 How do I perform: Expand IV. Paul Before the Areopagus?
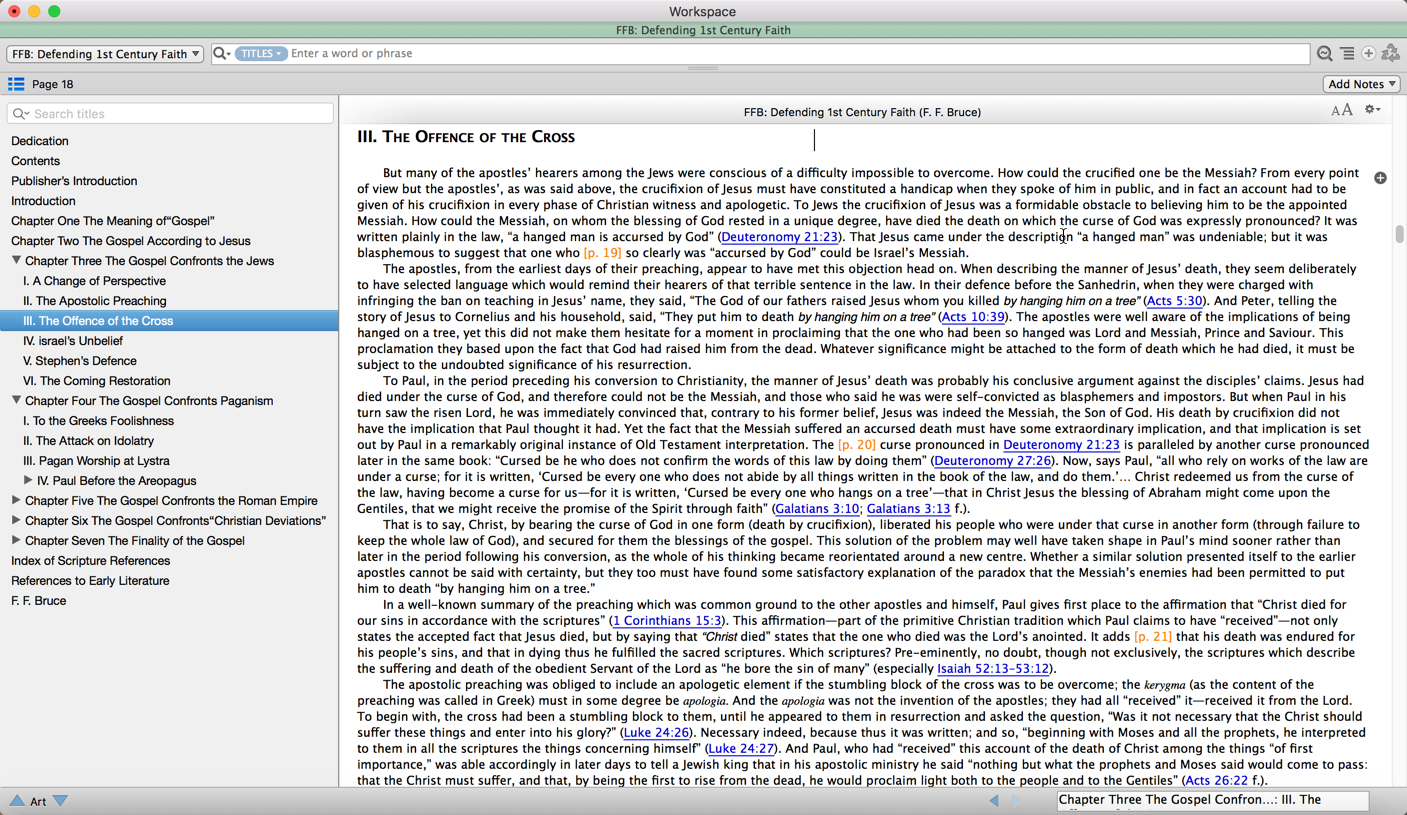pos(28,480)
